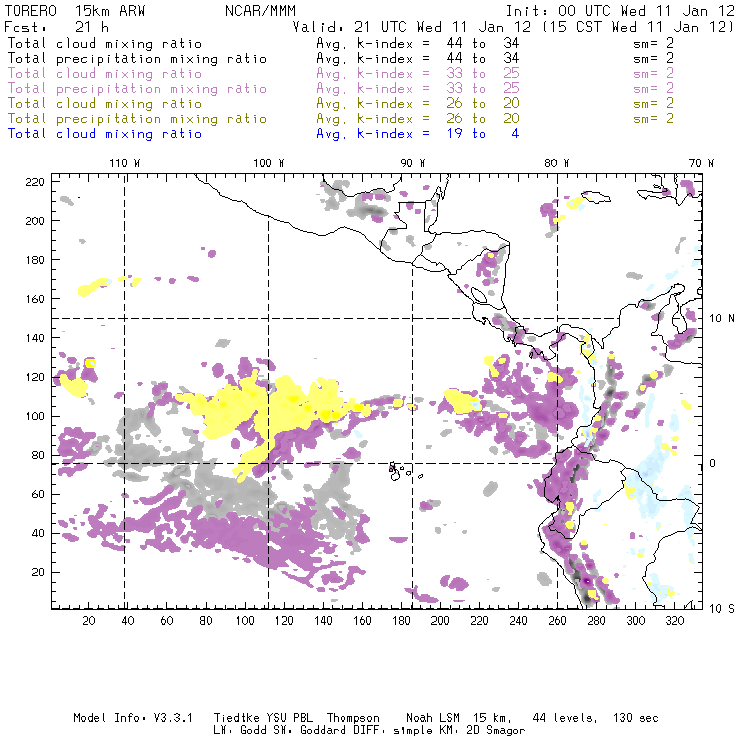
Task: Click the "Valid: 21 UTC Wed 11 Jan 12" text
Action: pyautogui.click(x=412, y=27)
